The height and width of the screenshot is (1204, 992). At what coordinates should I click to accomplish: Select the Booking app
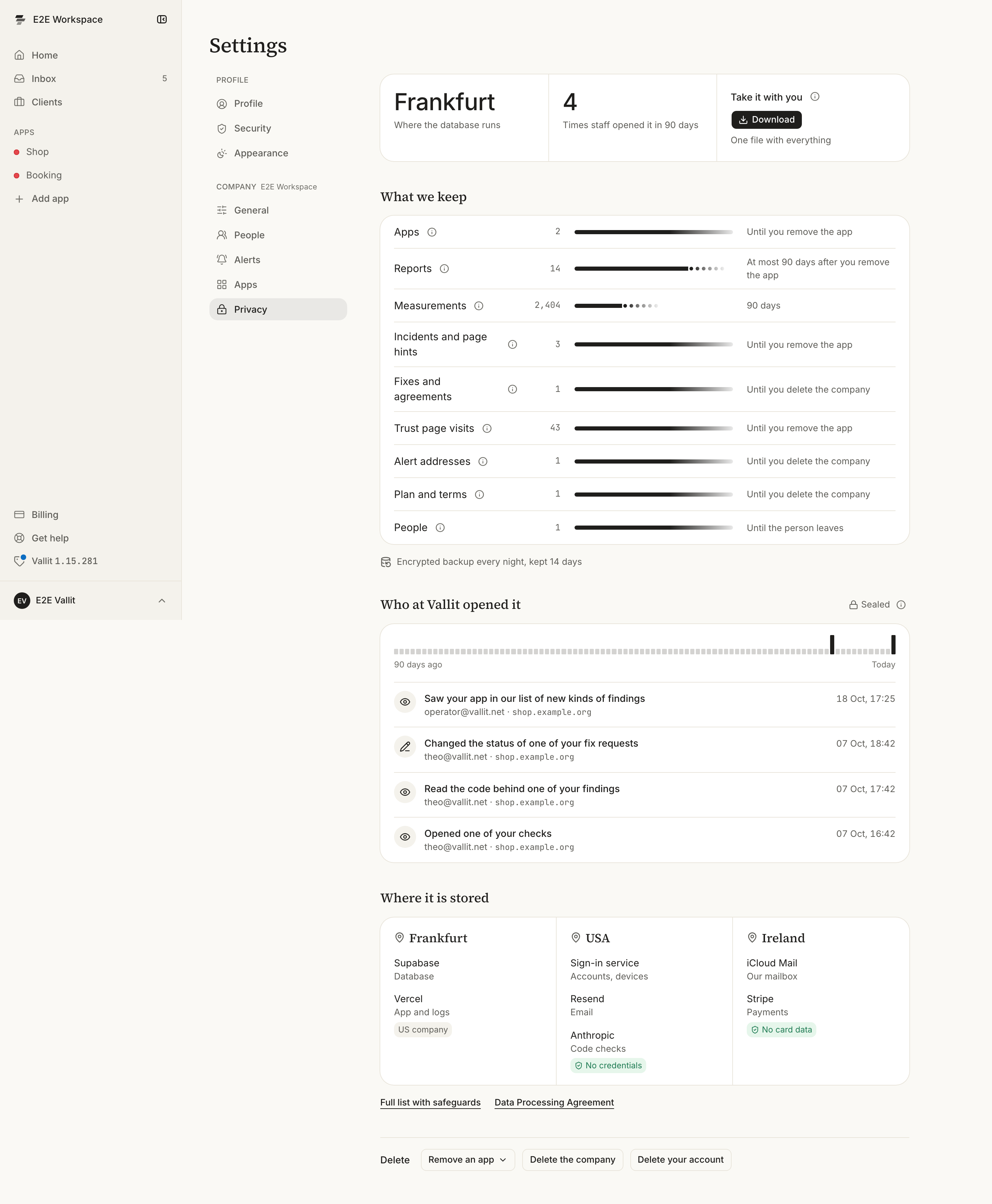point(91,175)
